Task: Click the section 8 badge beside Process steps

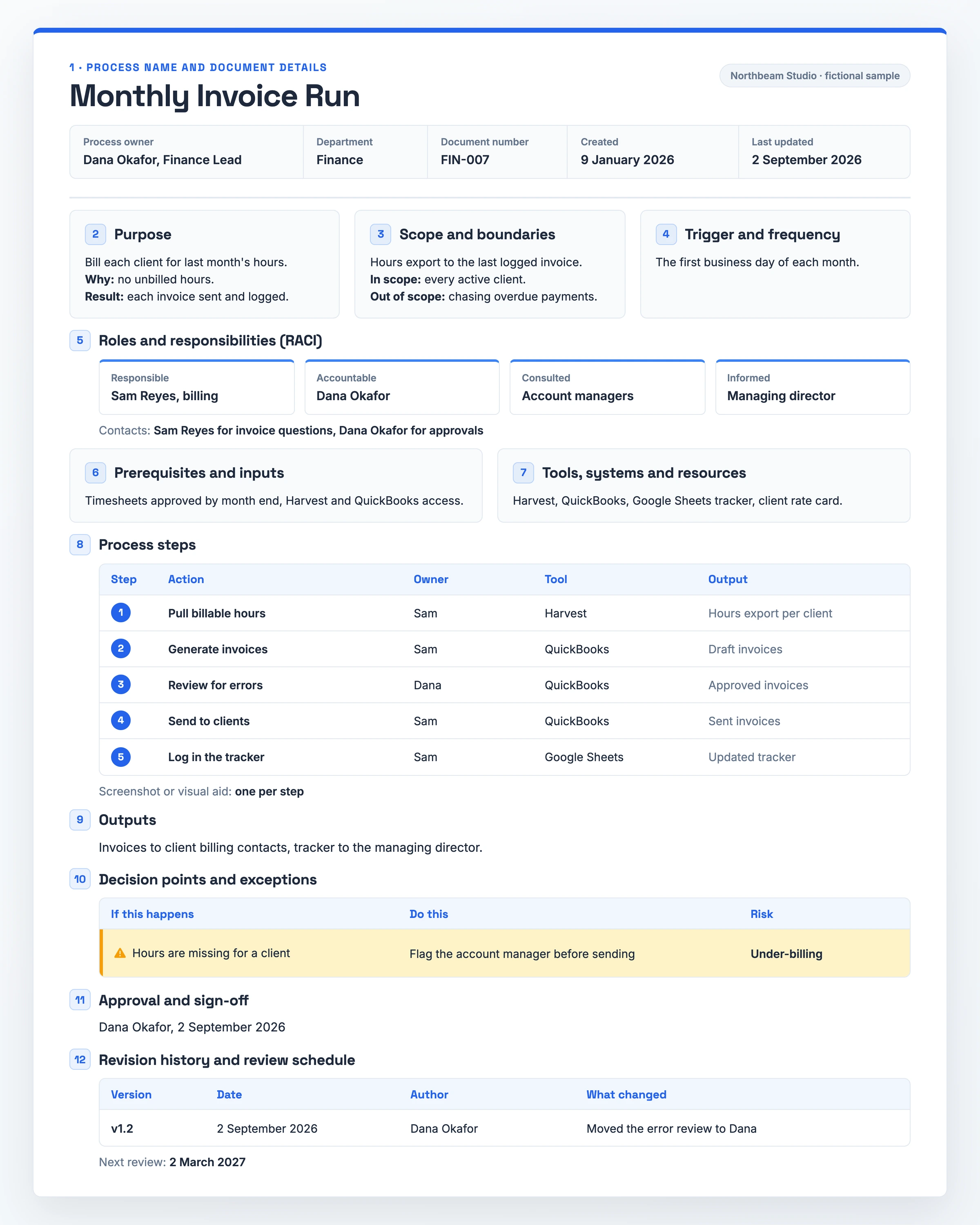Action: [x=80, y=544]
